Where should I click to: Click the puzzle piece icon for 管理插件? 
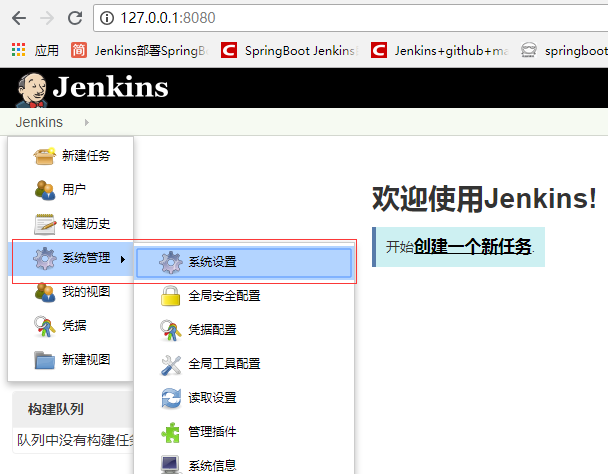[170, 432]
